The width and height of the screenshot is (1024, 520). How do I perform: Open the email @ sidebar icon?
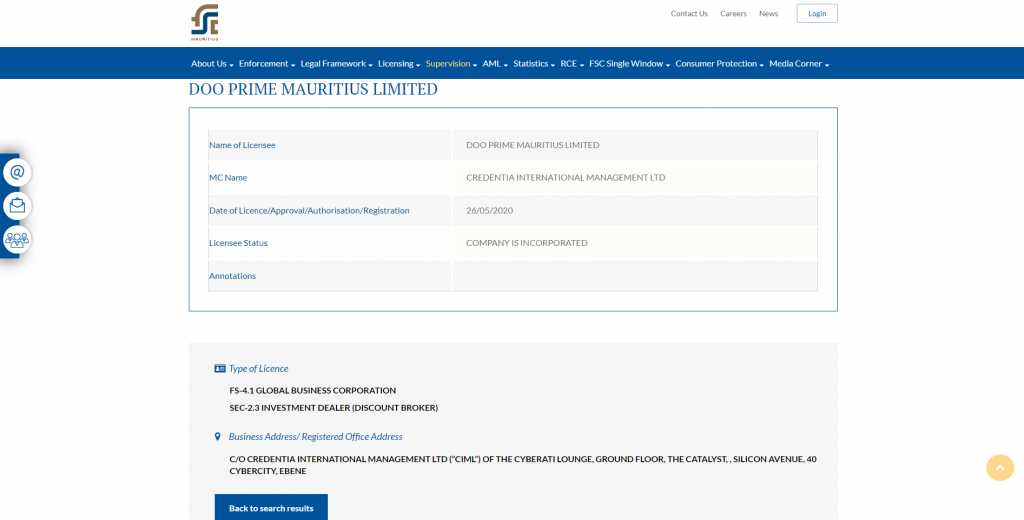tap(17, 173)
